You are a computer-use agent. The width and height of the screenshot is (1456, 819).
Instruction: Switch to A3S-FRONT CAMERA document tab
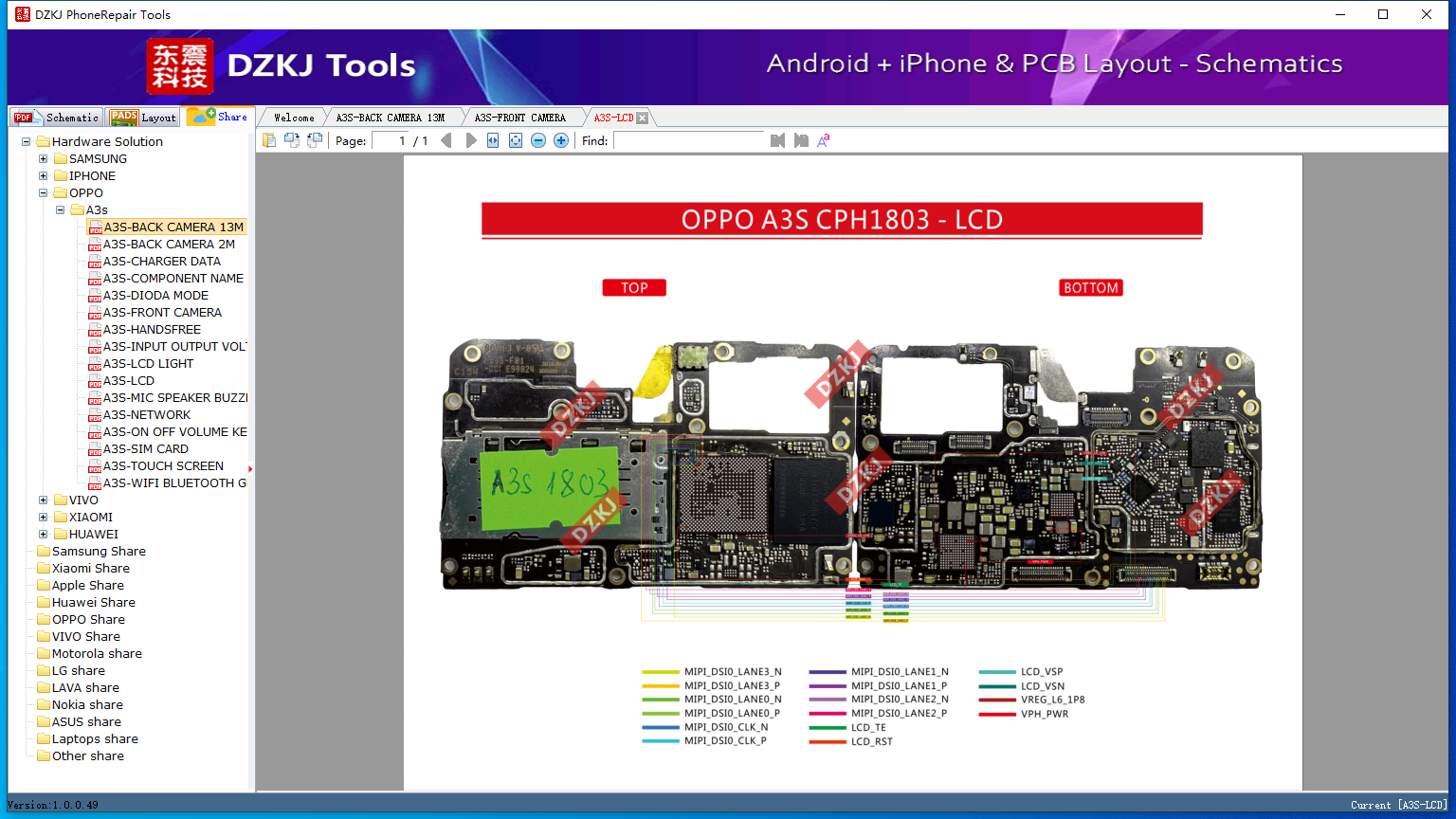pos(519,118)
